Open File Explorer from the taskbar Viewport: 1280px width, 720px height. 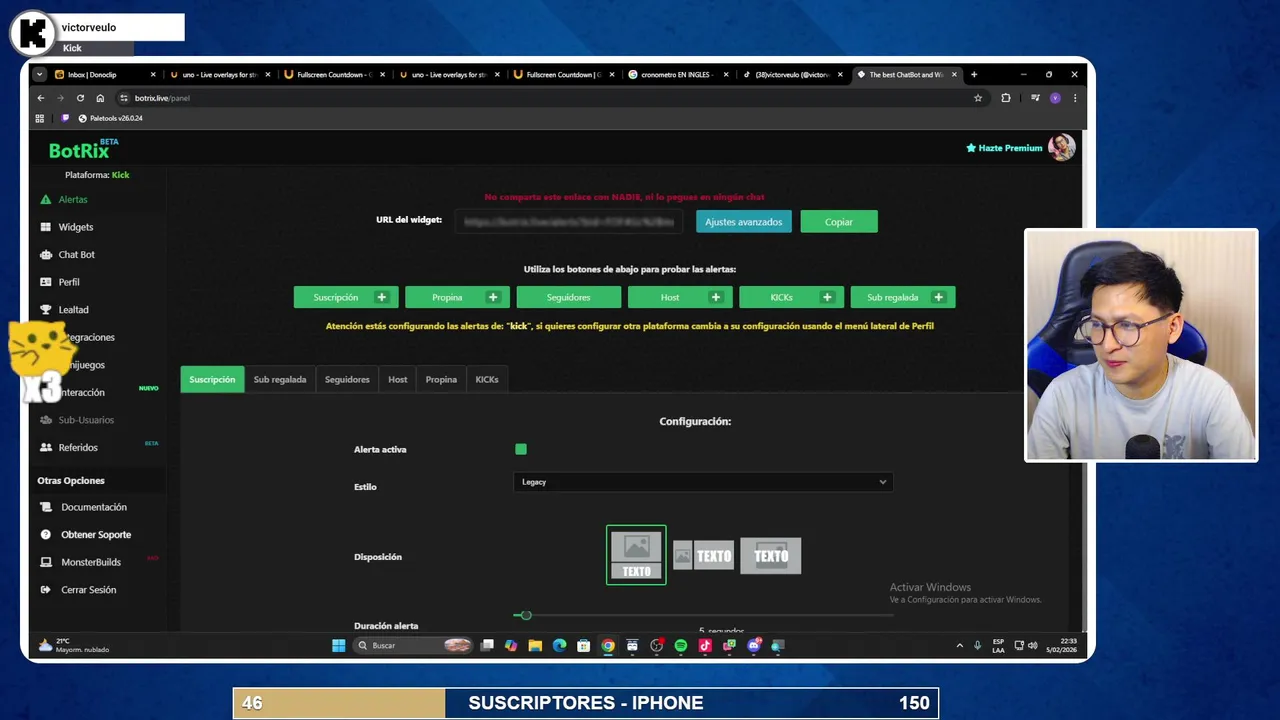tap(535, 646)
